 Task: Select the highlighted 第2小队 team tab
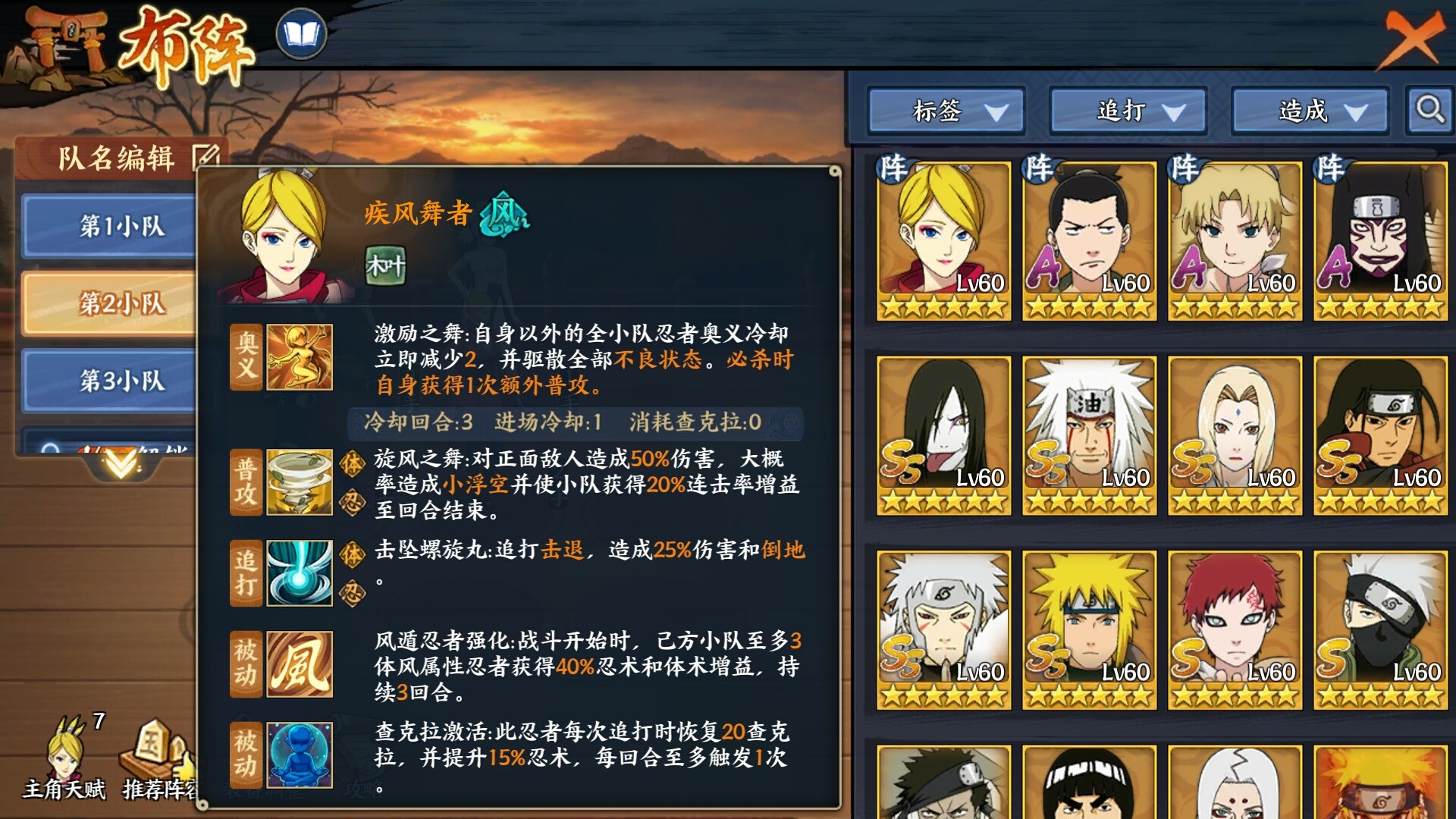pyautogui.click(x=110, y=303)
